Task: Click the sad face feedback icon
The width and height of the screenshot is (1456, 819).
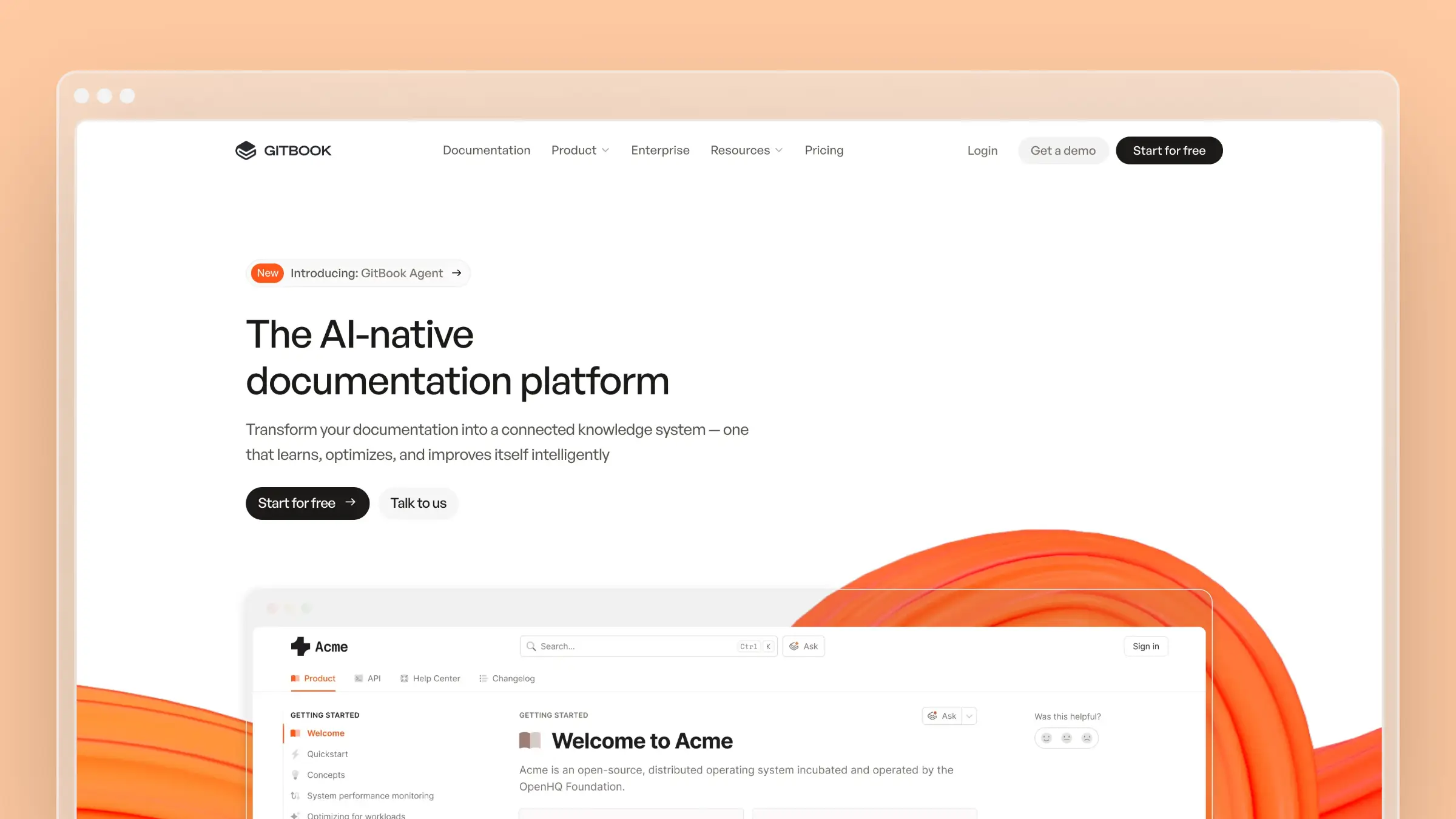Action: (x=1087, y=738)
